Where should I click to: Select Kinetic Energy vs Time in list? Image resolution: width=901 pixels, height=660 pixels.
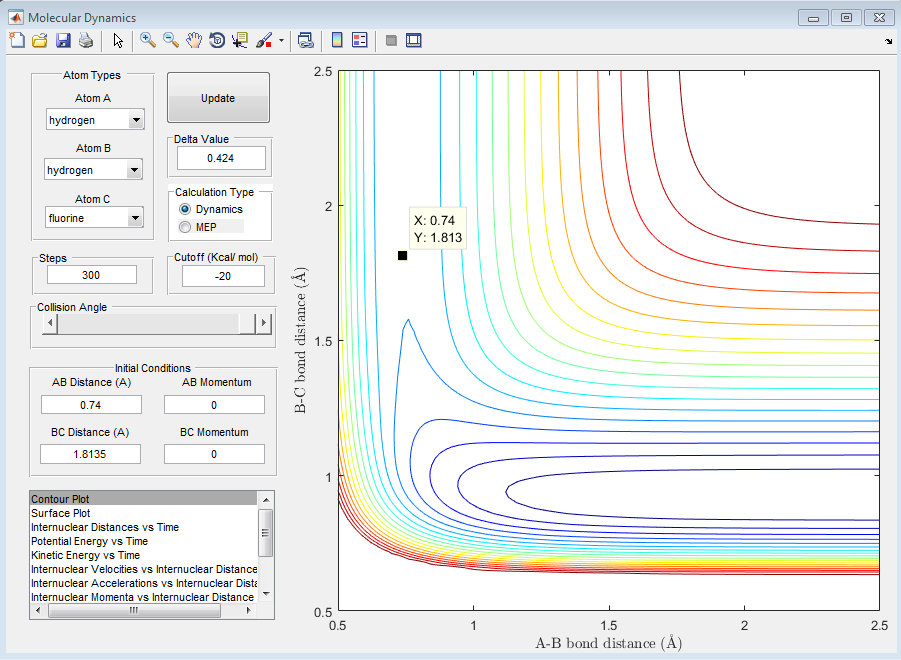click(85, 555)
